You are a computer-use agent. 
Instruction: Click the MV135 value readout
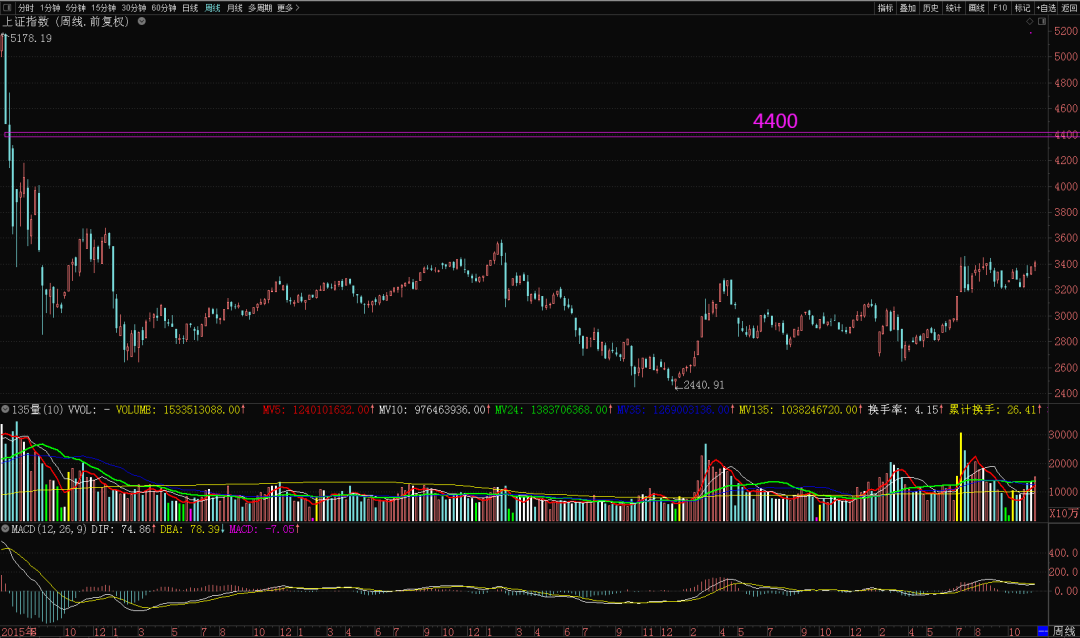coord(801,409)
